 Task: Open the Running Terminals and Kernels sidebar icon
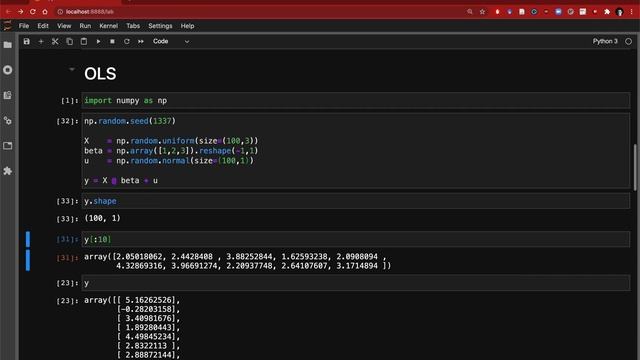8,70
